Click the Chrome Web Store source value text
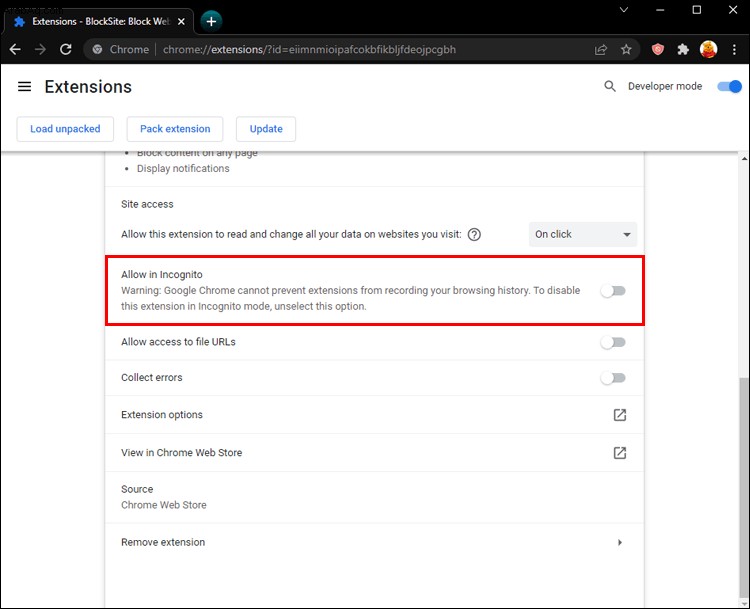The width and height of the screenshot is (750, 609). coord(164,505)
